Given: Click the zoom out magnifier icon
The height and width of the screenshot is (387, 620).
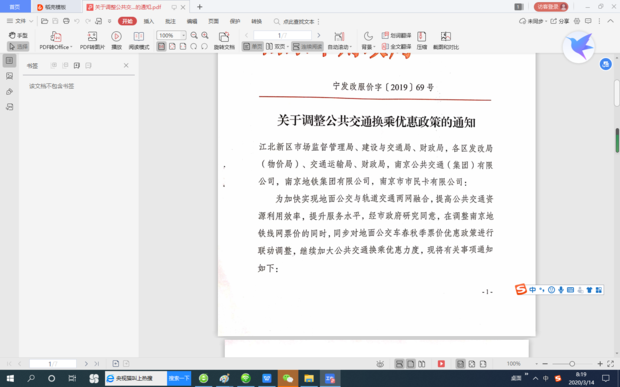Looking at the screenshot, I should (x=194, y=36).
